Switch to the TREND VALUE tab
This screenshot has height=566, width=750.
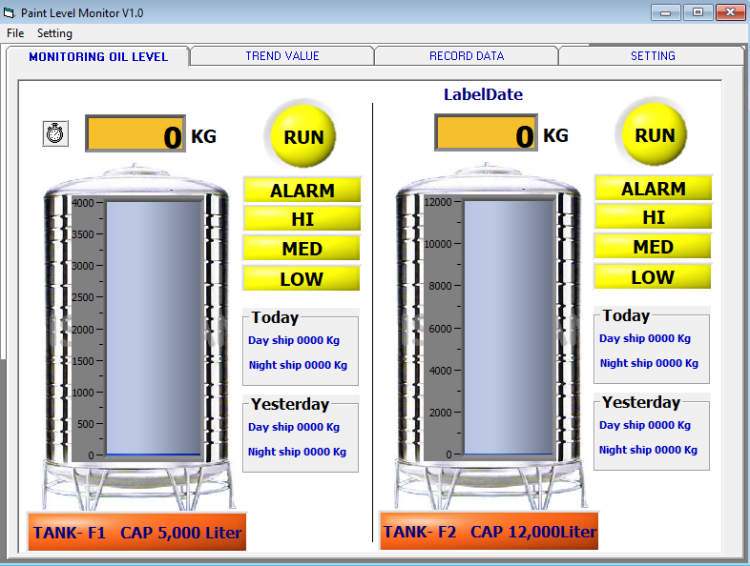[282, 56]
